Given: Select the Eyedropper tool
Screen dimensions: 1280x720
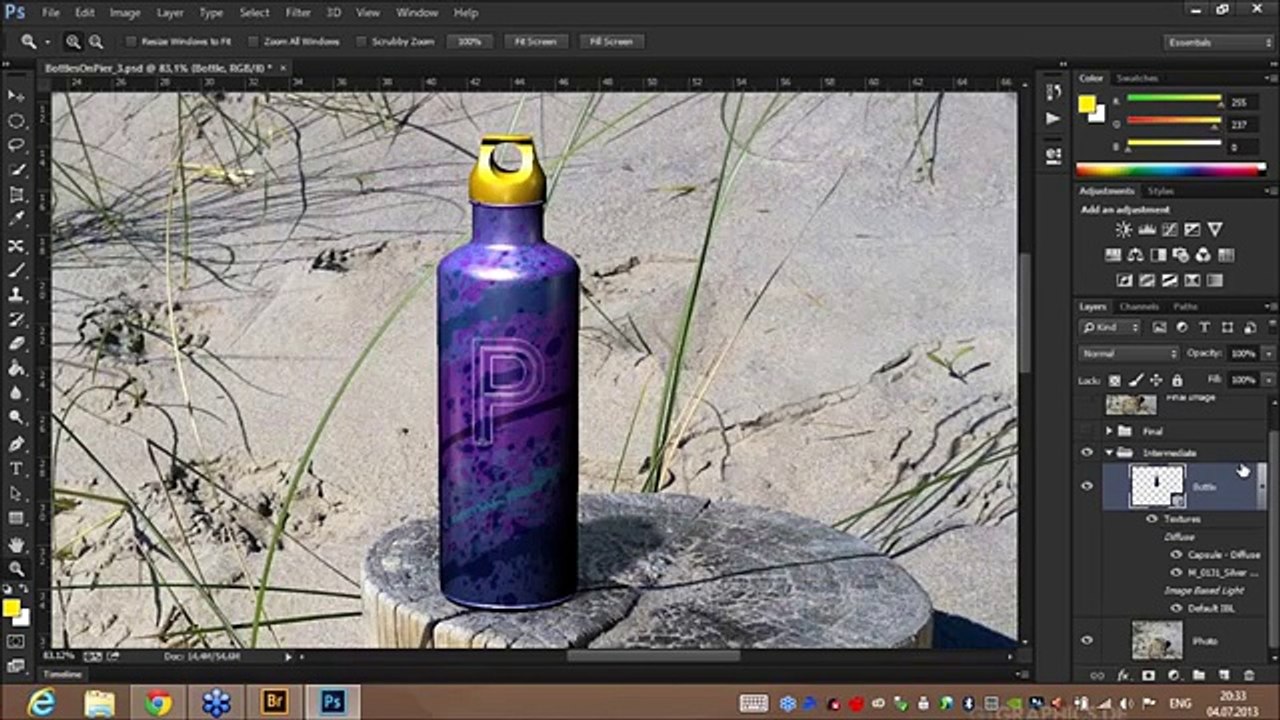Looking at the screenshot, I should click(16, 220).
